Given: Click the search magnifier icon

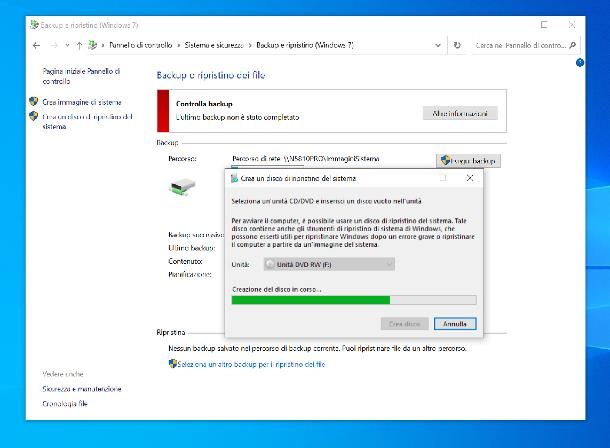Looking at the screenshot, I should (573, 45).
